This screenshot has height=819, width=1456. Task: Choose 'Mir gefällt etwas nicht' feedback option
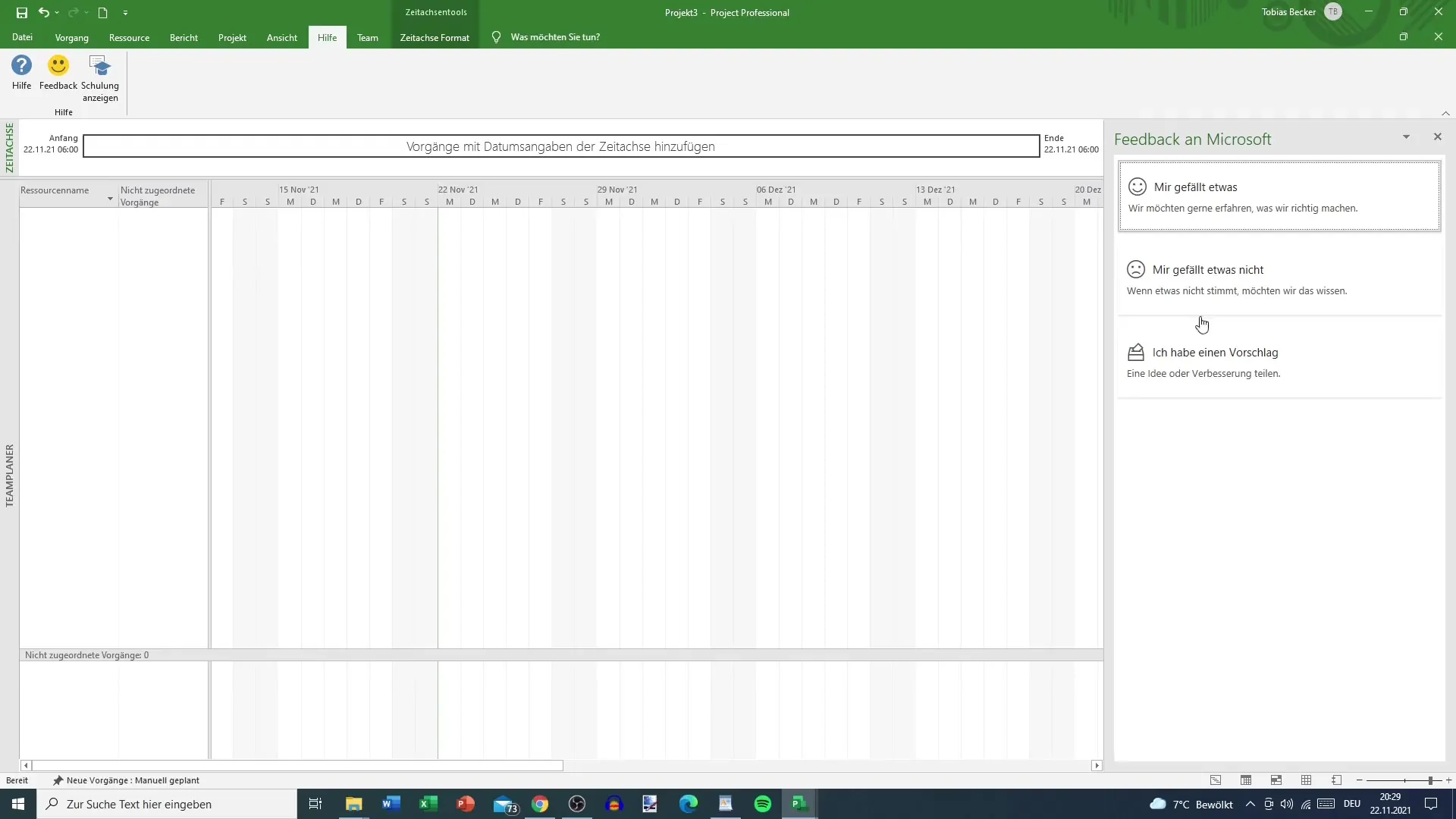click(x=1279, y=278)
